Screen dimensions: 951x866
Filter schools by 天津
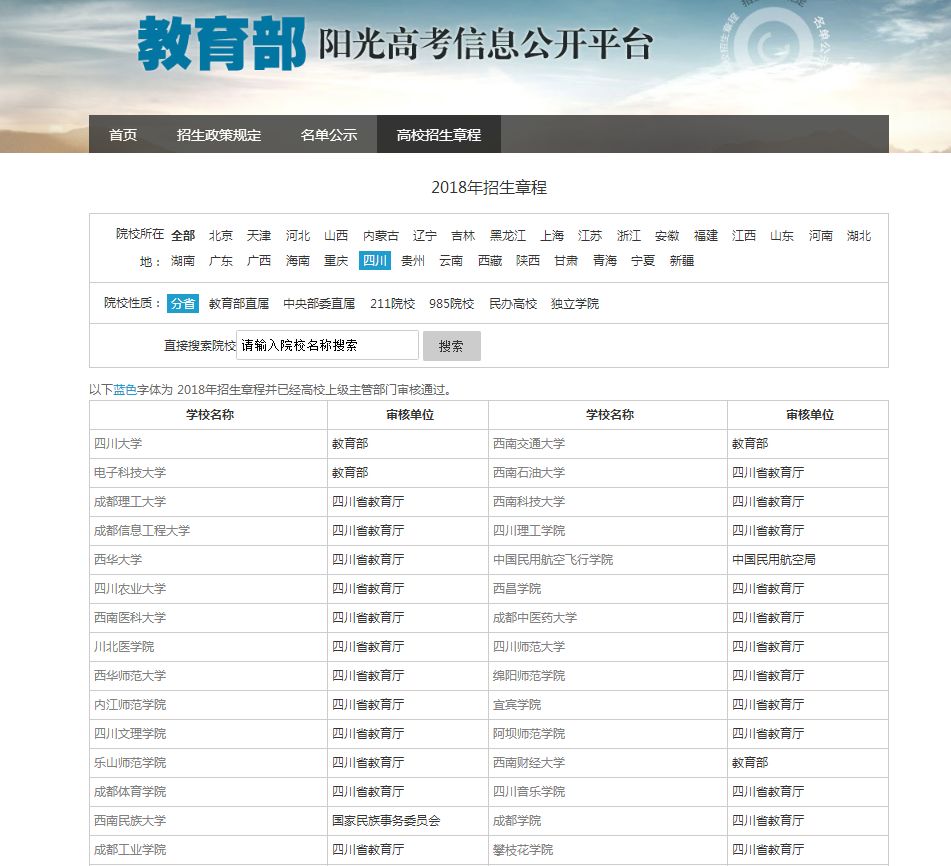(259, 235)
